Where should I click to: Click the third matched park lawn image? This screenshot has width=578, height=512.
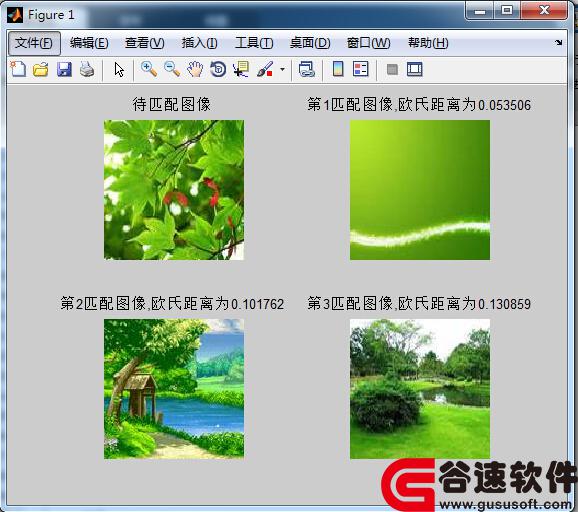(420, 389)
